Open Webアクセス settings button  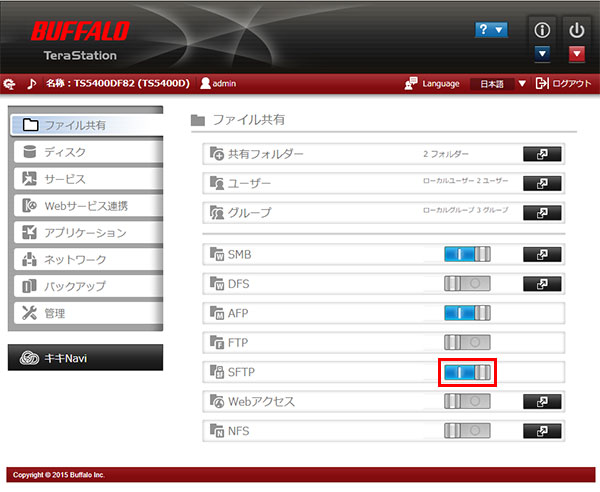pyautogui.click(x=542, y=402)
